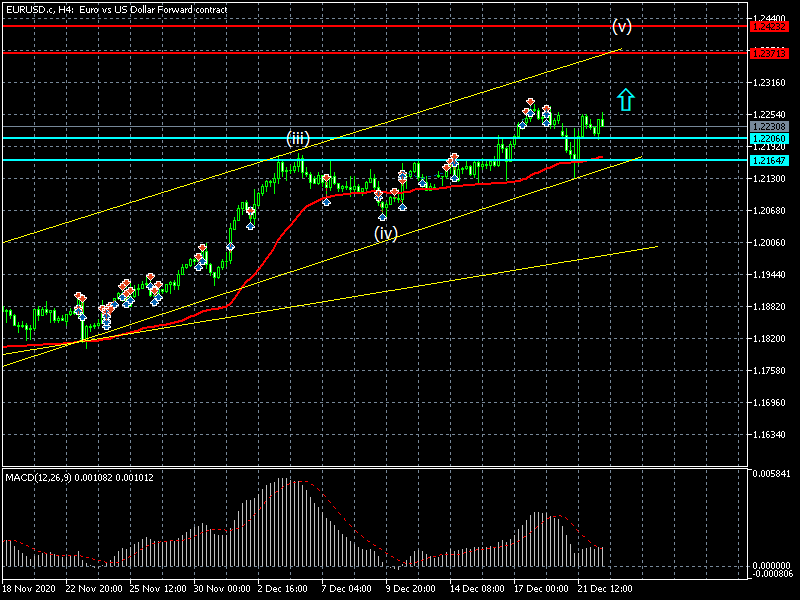The image size is (800, 600).
Task: Select the (iii) wave label
Action: [298, 138]
